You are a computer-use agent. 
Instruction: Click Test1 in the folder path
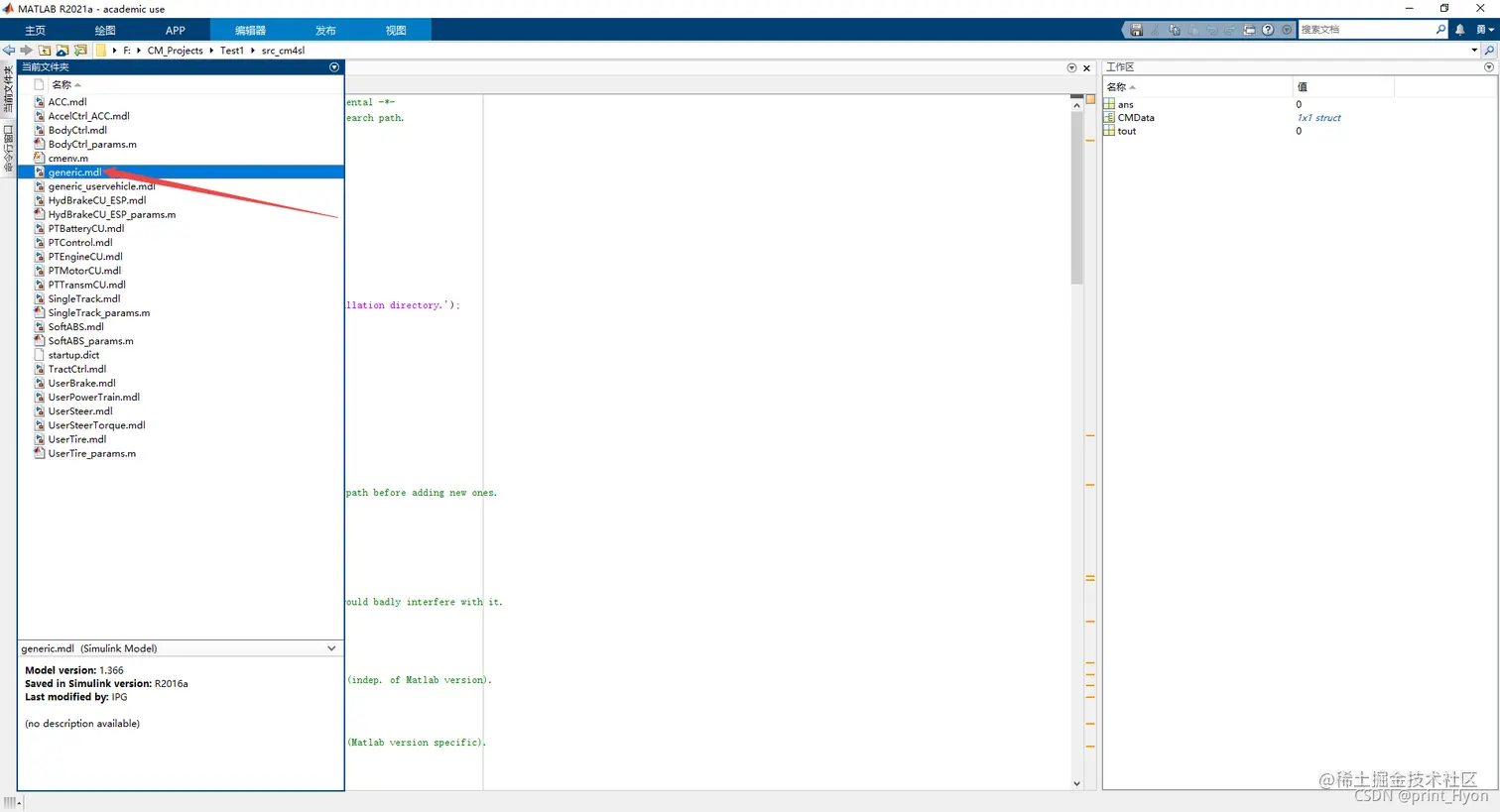232,51
